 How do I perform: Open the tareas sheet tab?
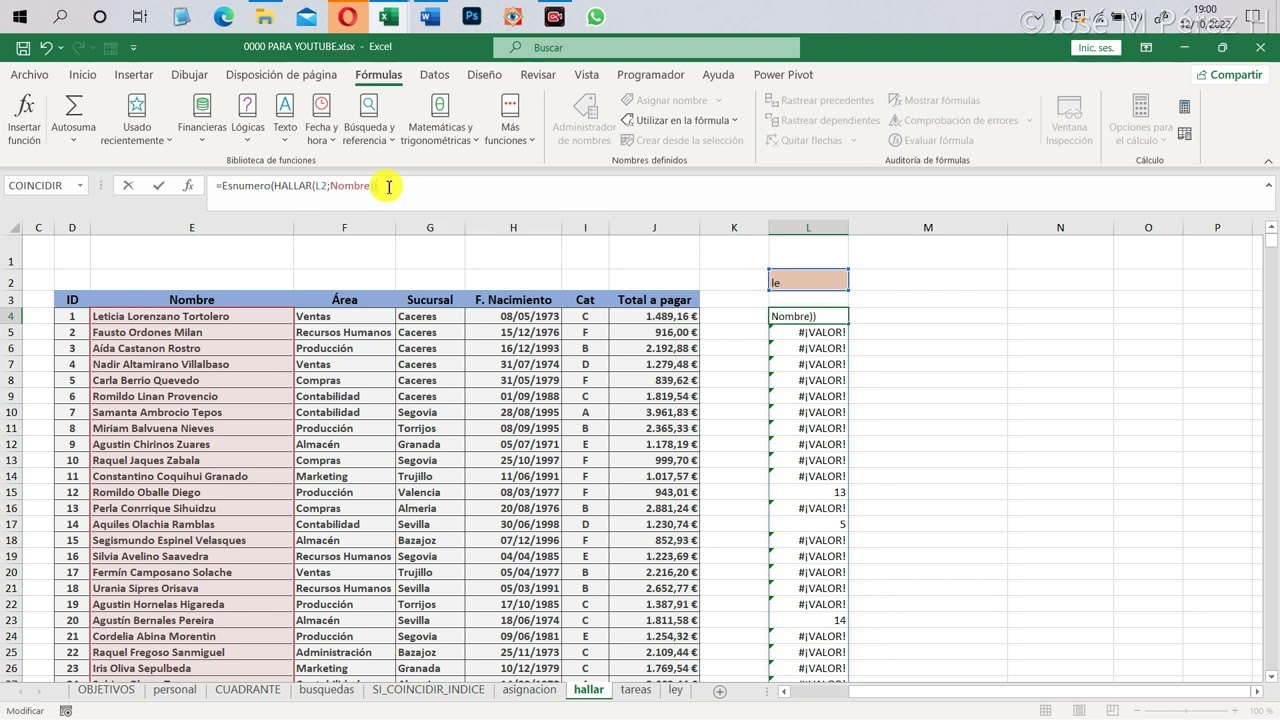tap(636, 690)
